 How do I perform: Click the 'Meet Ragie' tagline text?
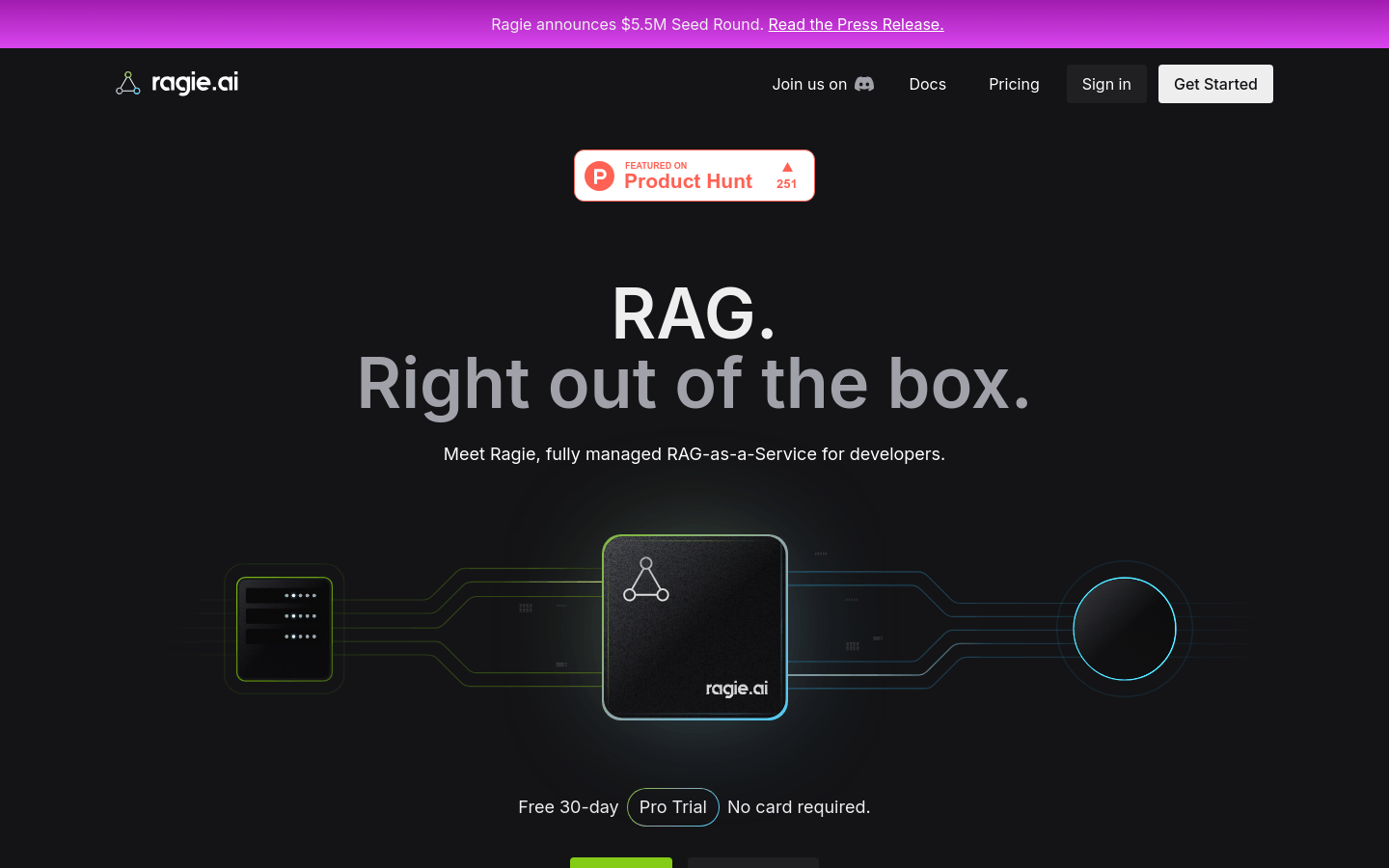pos(694,454)
